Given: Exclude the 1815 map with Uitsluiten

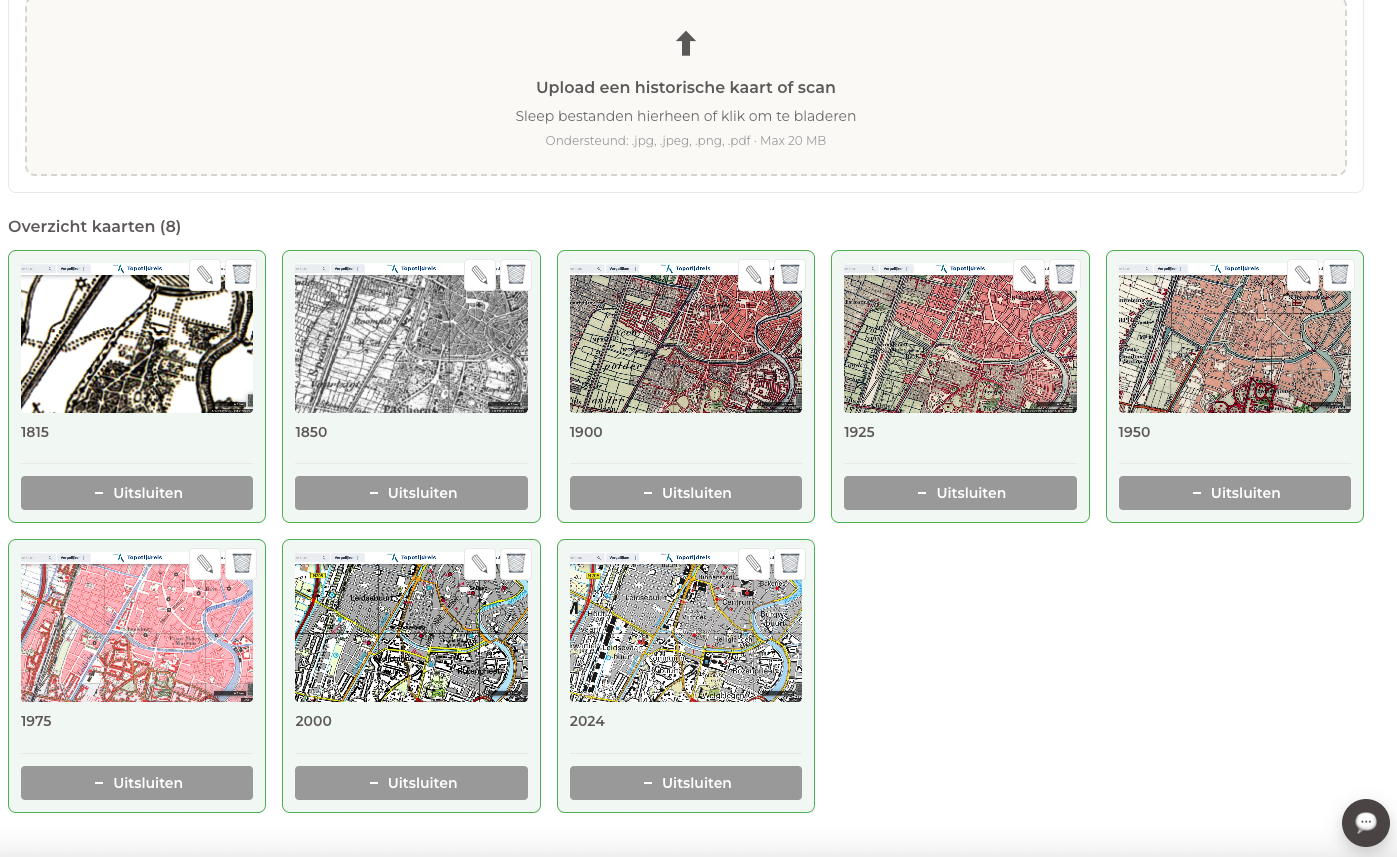Looking at the screenshot, I should click(x=137, y=493).
